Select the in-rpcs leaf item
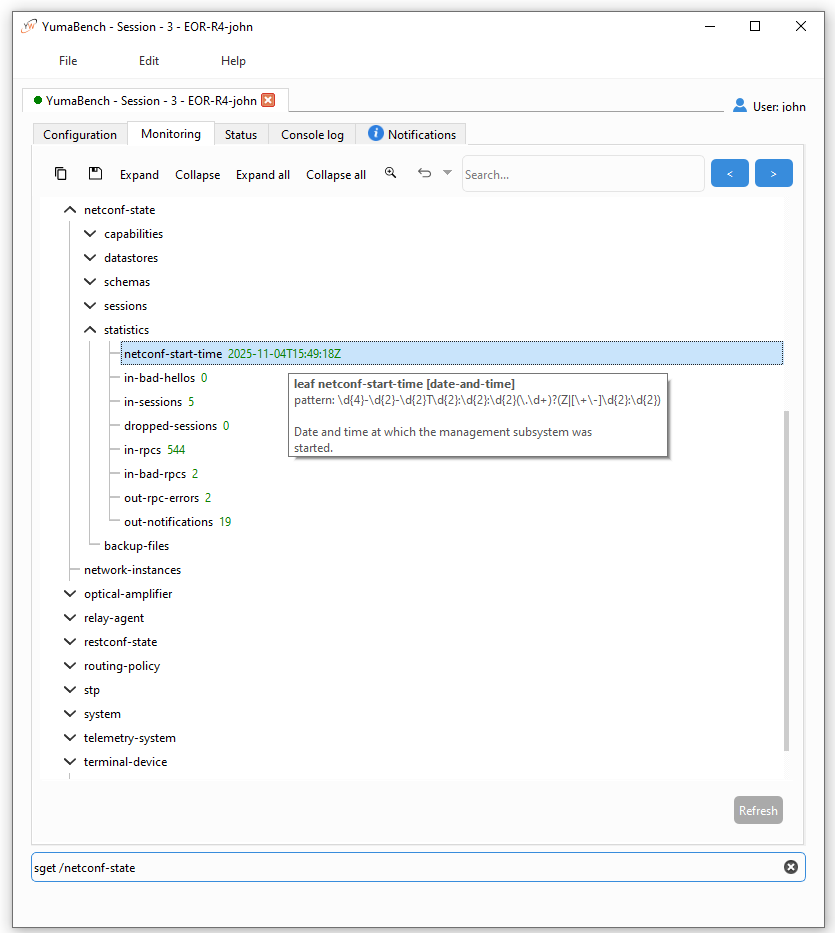 (x=142, y=450)
